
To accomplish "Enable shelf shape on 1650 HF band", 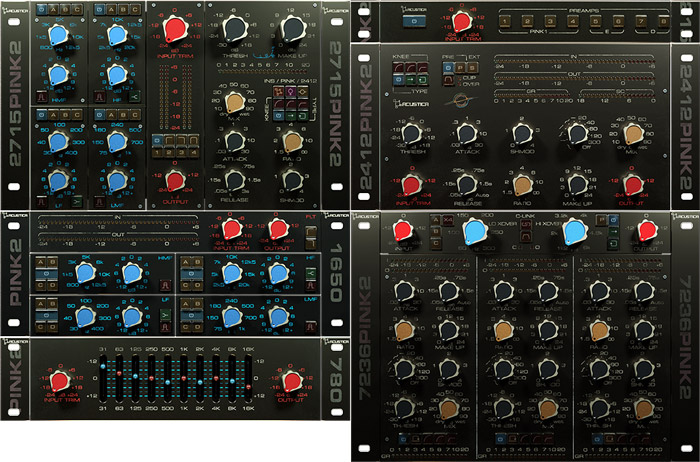I will pyautogui.click(x=311, y=273).
